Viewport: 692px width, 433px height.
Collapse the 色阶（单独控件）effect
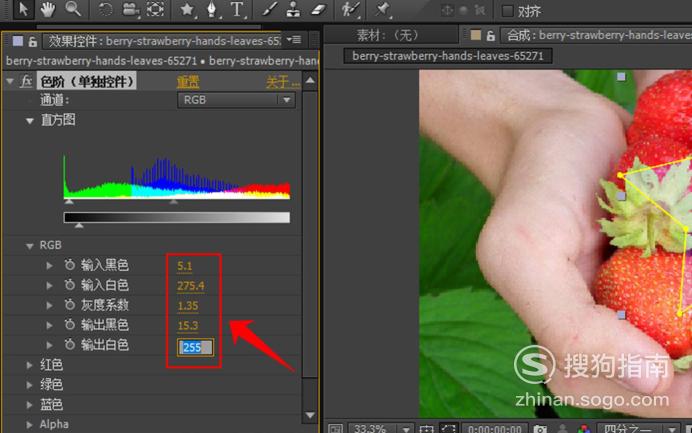tap(10, 82)
